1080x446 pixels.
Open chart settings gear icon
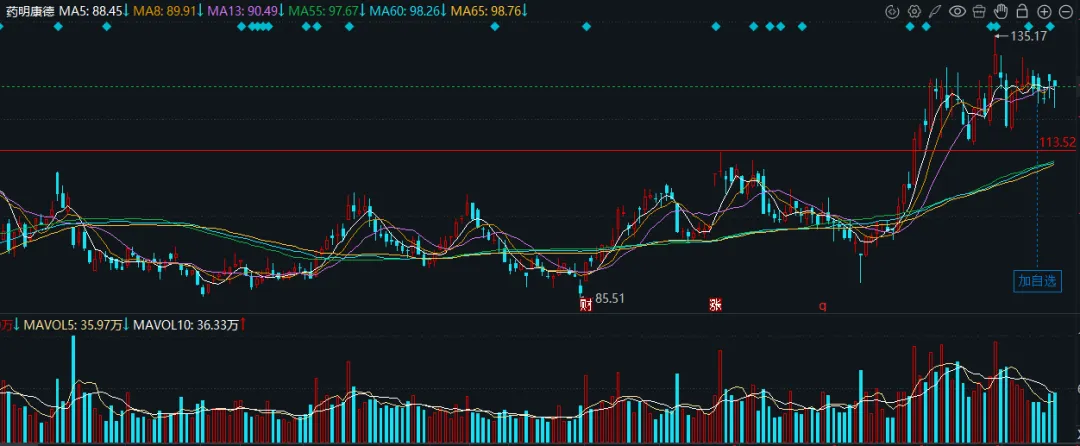coord(914,11)
